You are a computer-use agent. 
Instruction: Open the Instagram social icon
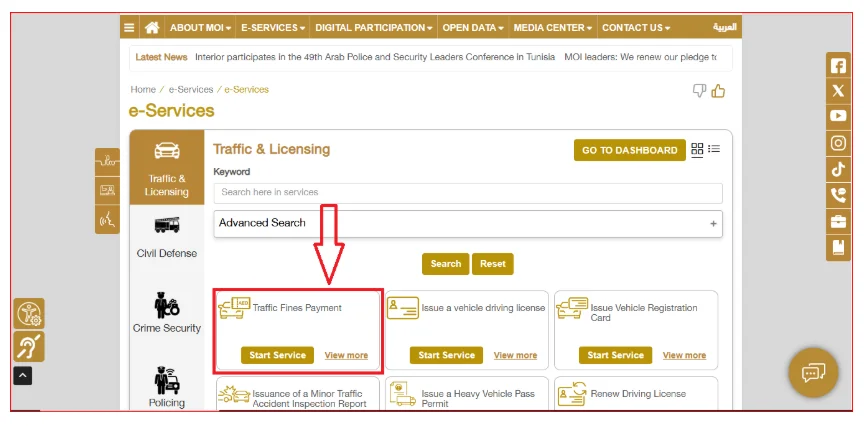[838, 143]
